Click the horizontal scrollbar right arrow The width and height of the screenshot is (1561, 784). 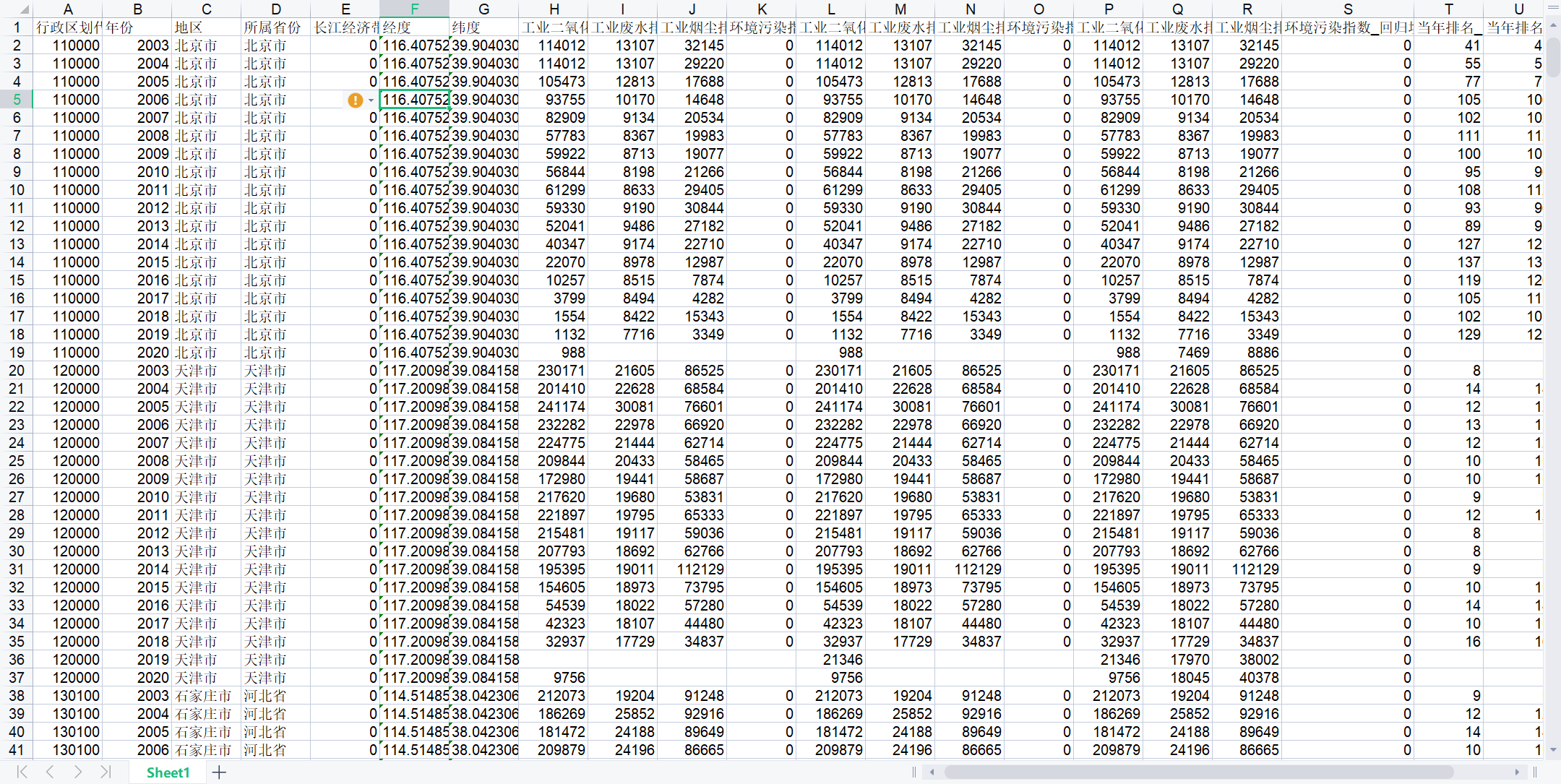pos(1517,772)
